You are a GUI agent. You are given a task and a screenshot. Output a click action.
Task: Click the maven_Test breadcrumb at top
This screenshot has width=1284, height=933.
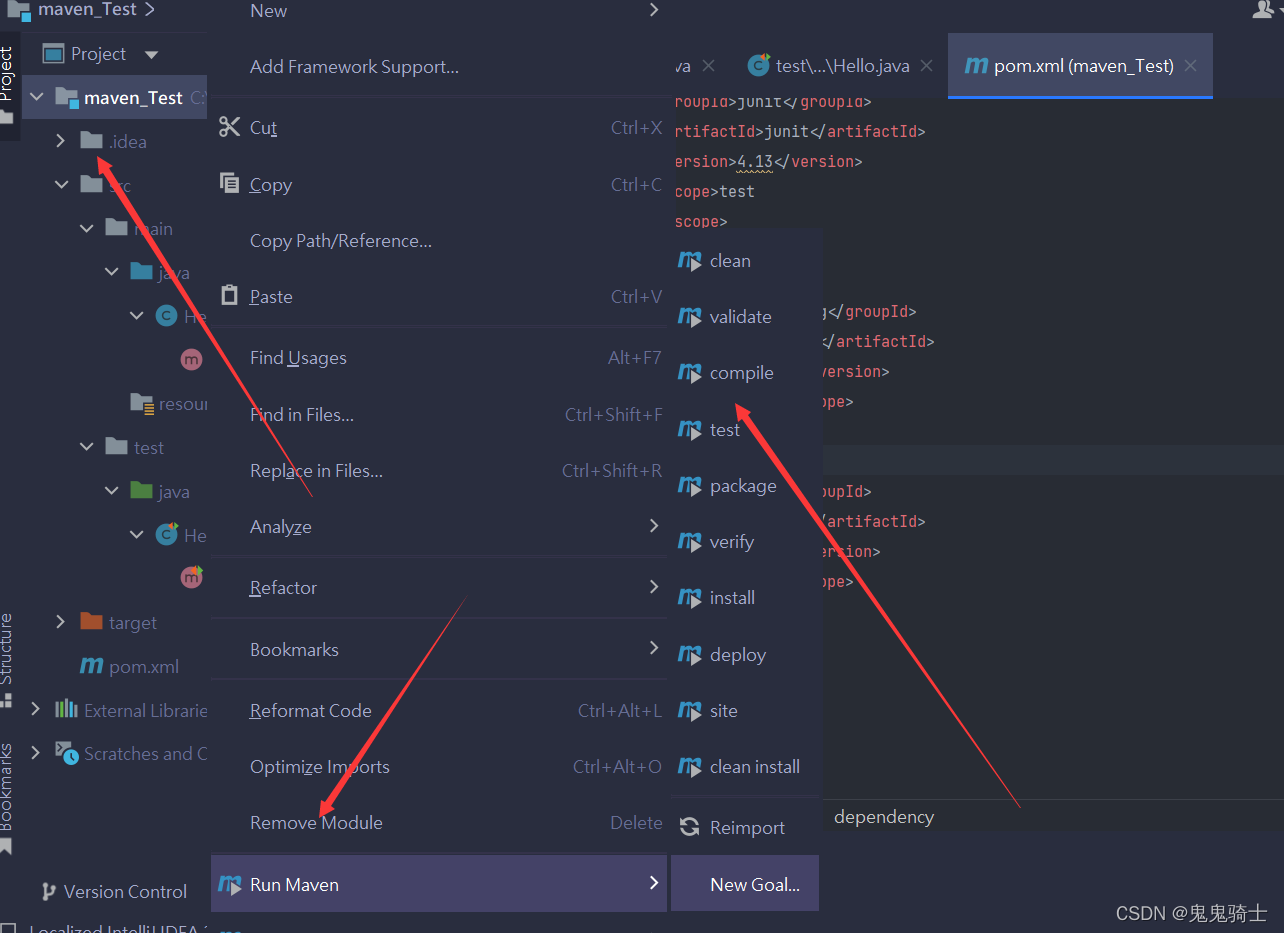87,10
